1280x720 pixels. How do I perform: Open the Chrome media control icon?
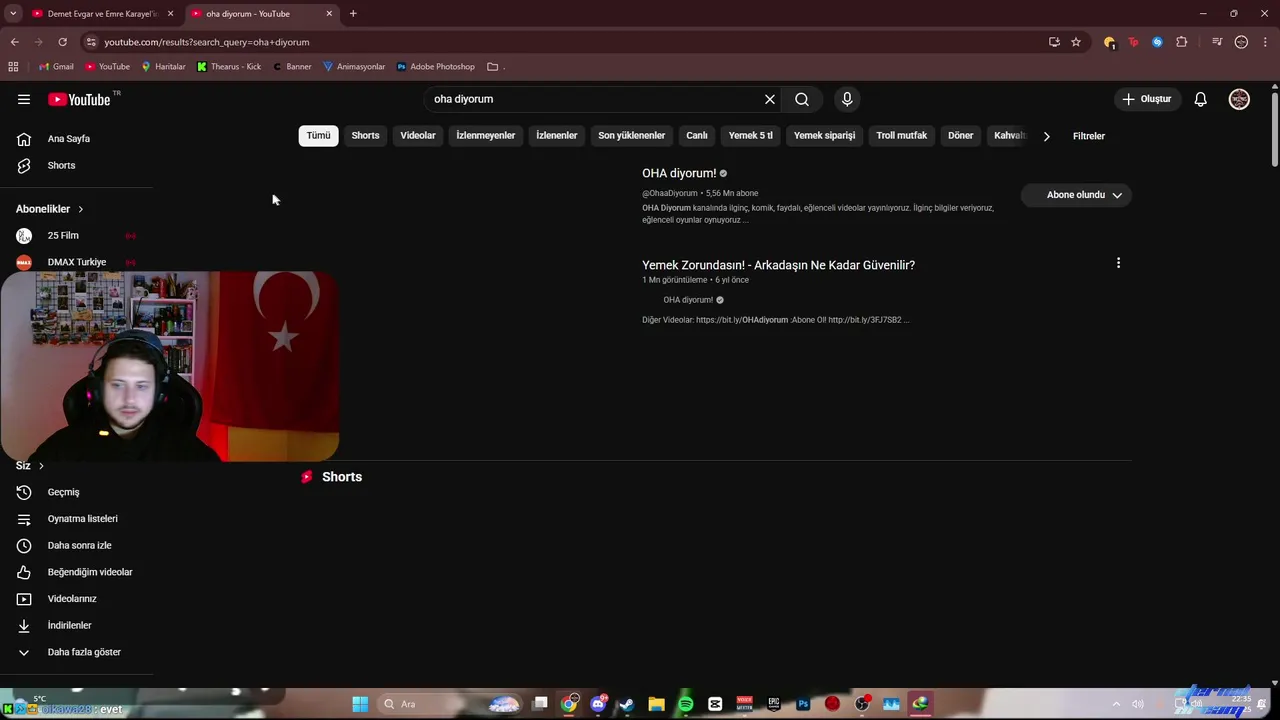(1217, 42)
